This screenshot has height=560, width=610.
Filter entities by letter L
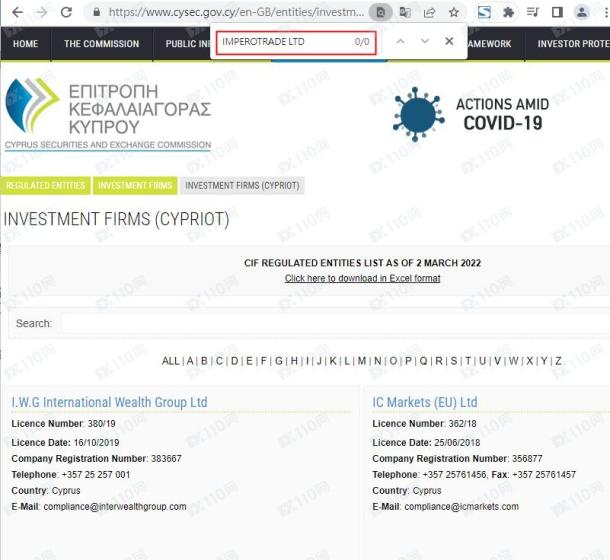347,361
